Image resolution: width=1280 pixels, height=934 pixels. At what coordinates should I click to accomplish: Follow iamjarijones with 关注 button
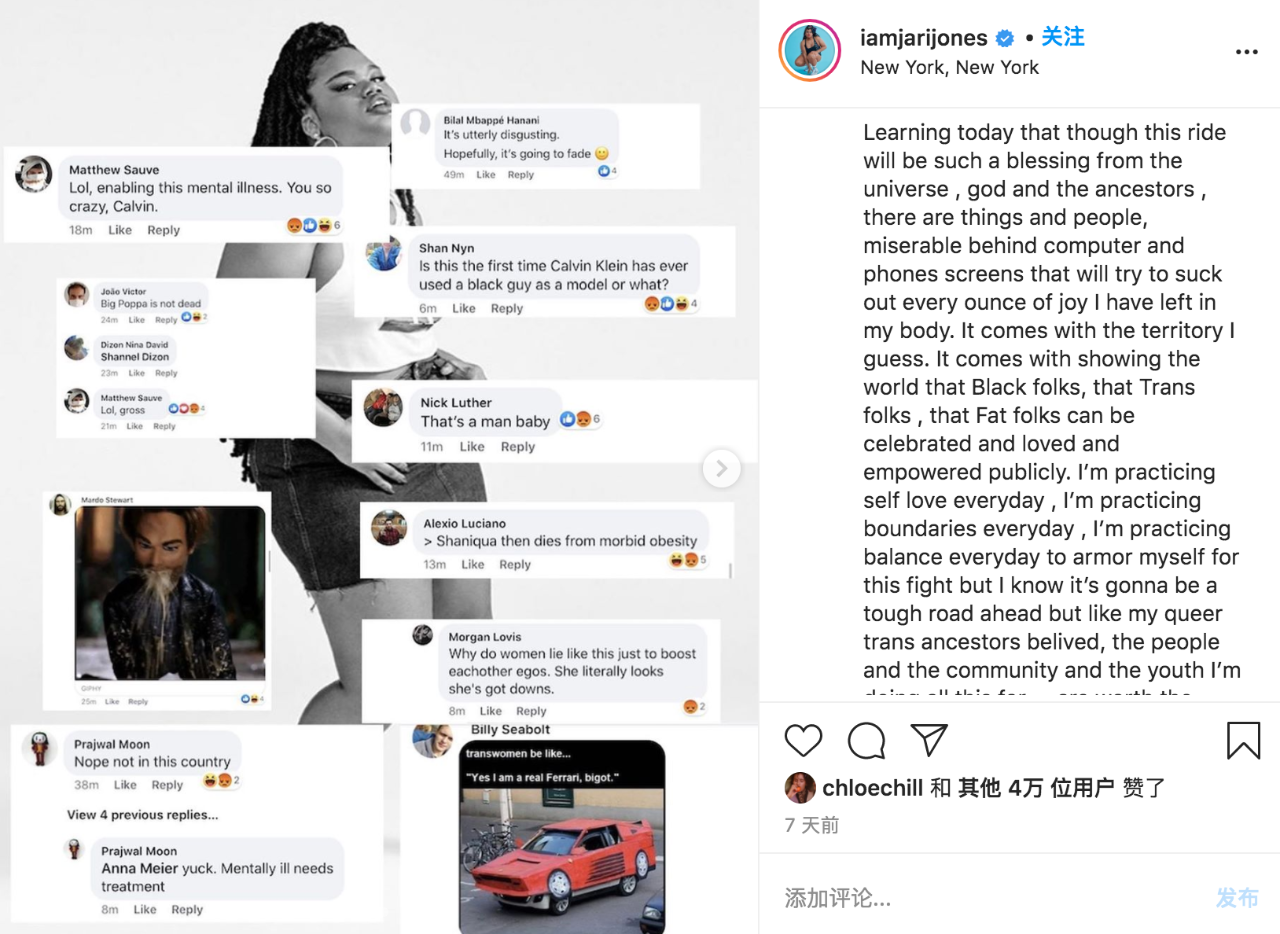tap(1062, 37)
